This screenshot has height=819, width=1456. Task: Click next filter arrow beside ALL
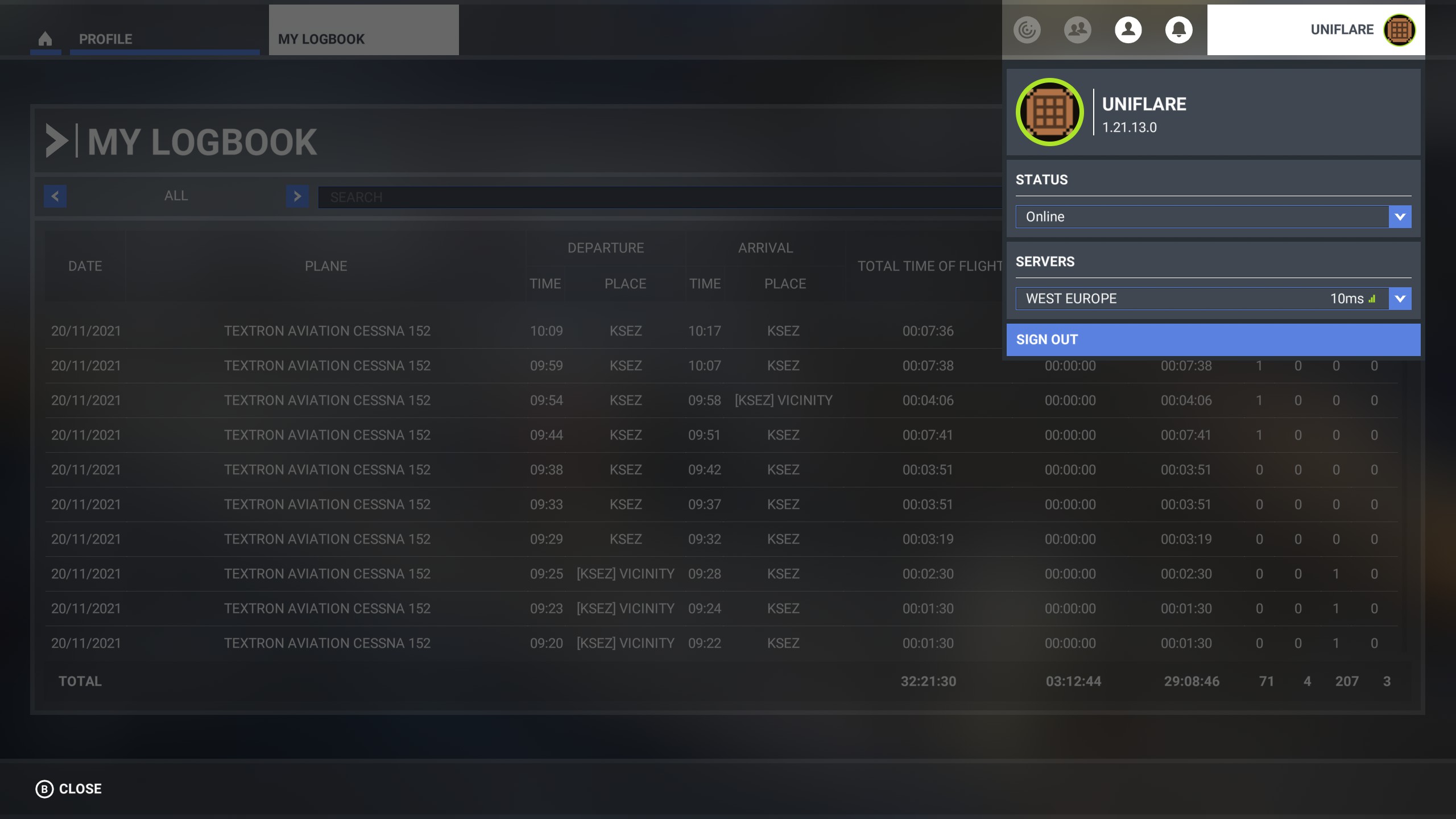pos(297,196)
